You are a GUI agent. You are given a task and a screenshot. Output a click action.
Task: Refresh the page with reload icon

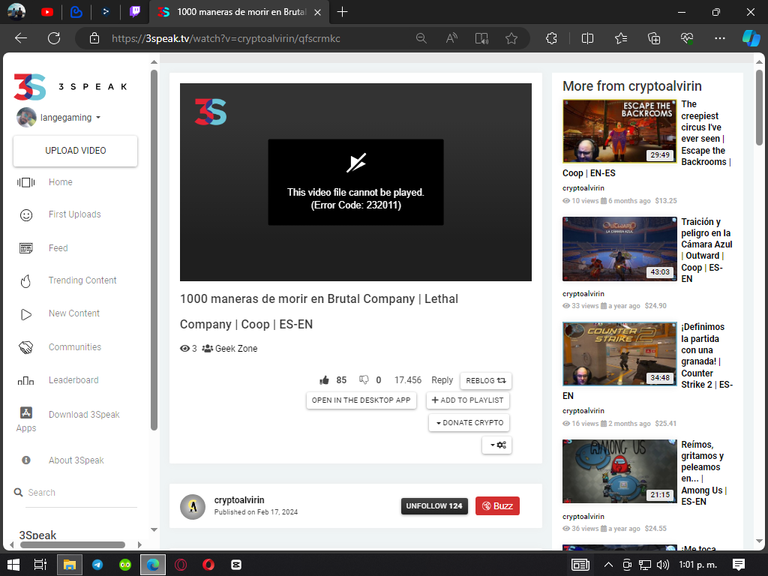click(54, 38)
